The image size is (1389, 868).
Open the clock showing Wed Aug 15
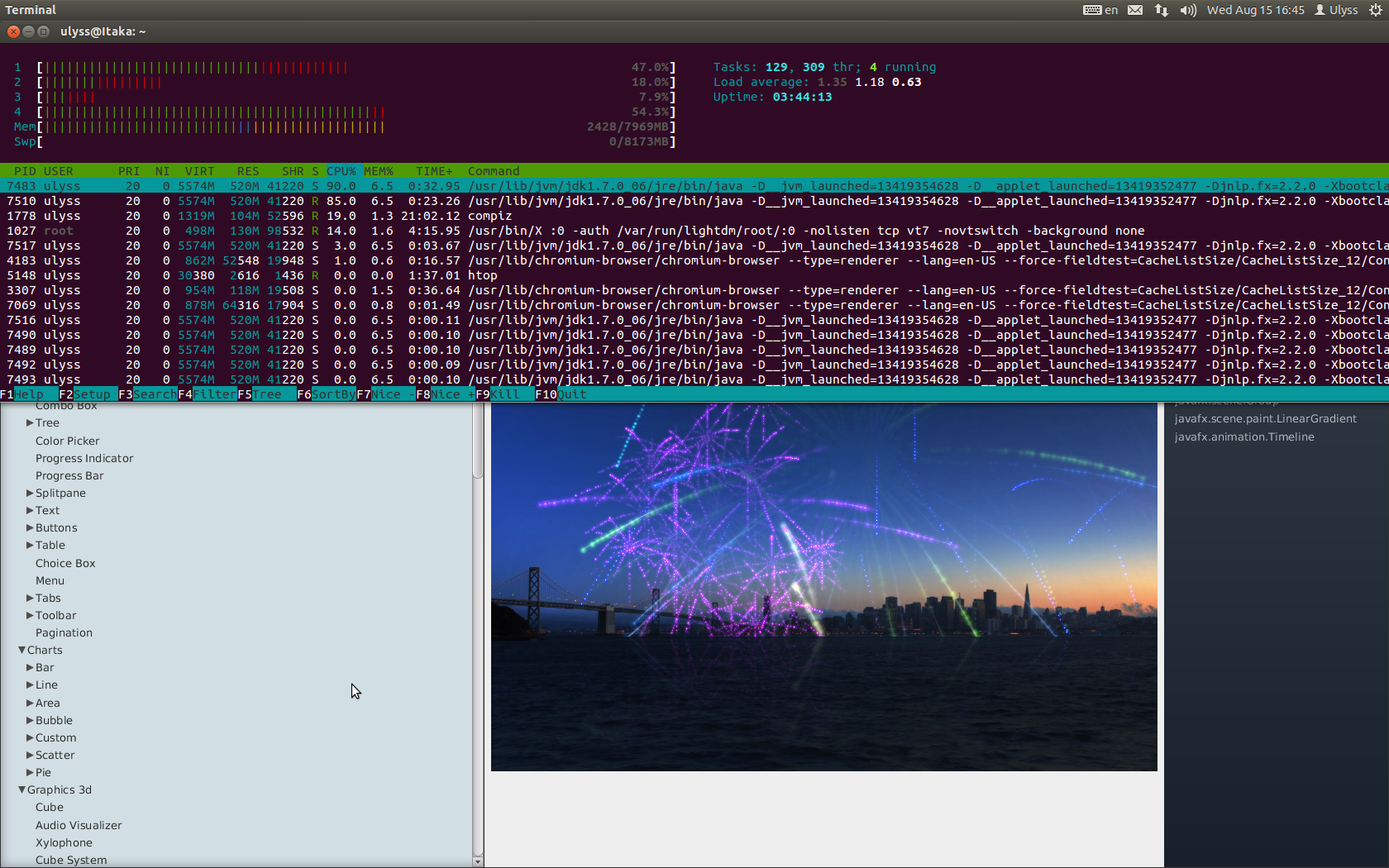point(1255,10)
